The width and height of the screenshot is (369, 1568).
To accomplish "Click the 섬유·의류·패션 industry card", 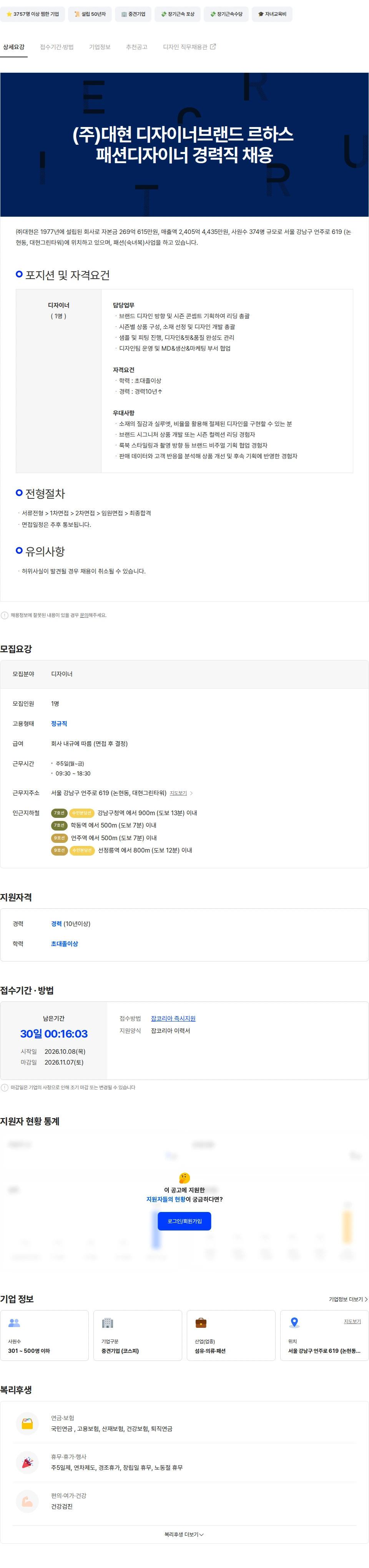I will [x=231, y=1336].
